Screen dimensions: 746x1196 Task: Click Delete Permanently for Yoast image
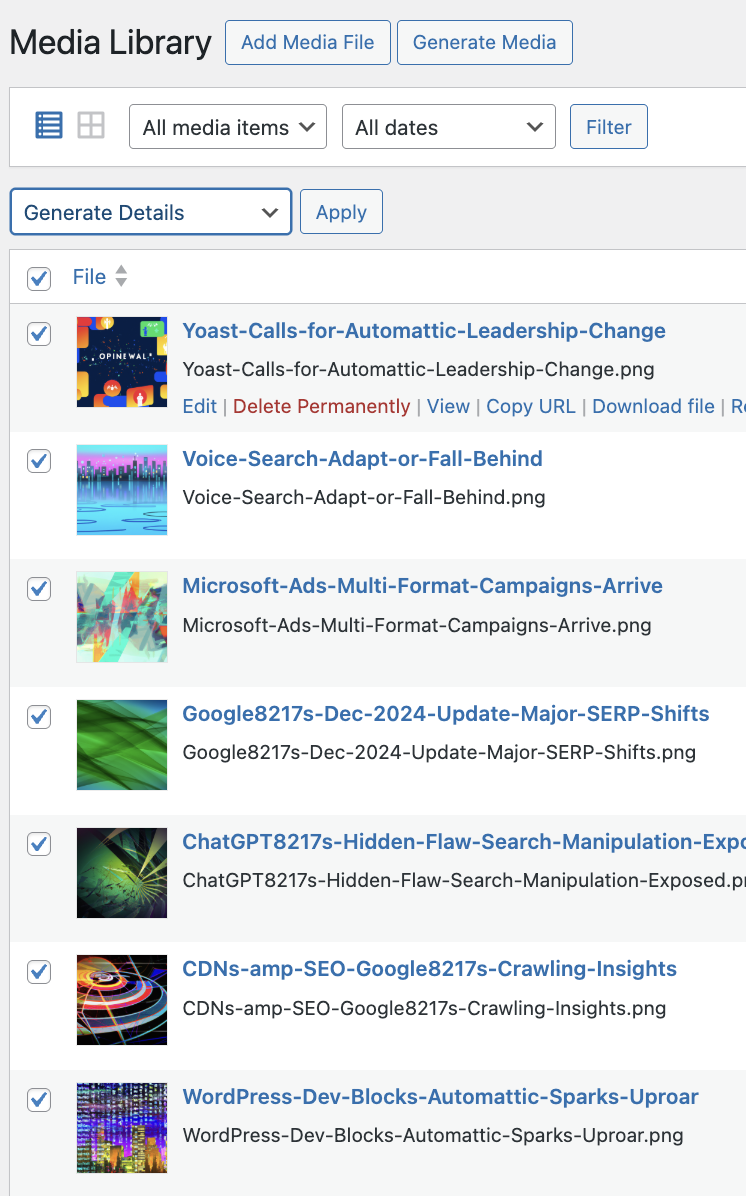point(321,407)
